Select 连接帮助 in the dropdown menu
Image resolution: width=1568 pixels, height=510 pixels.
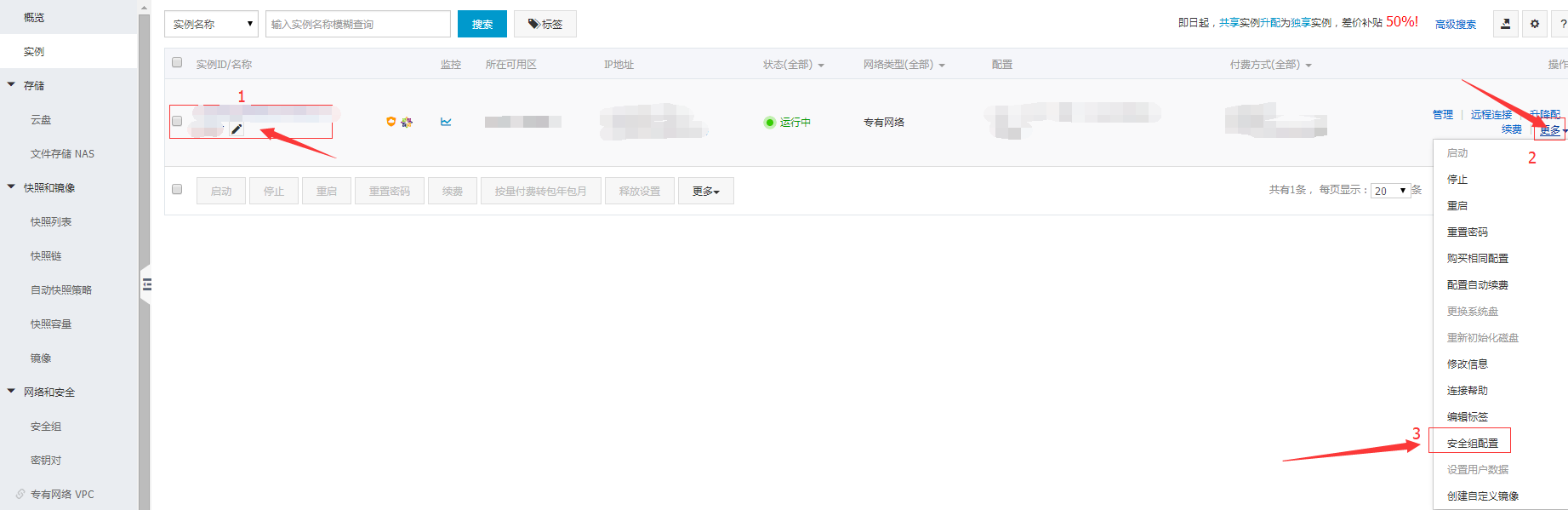[x=1468, y=391]
